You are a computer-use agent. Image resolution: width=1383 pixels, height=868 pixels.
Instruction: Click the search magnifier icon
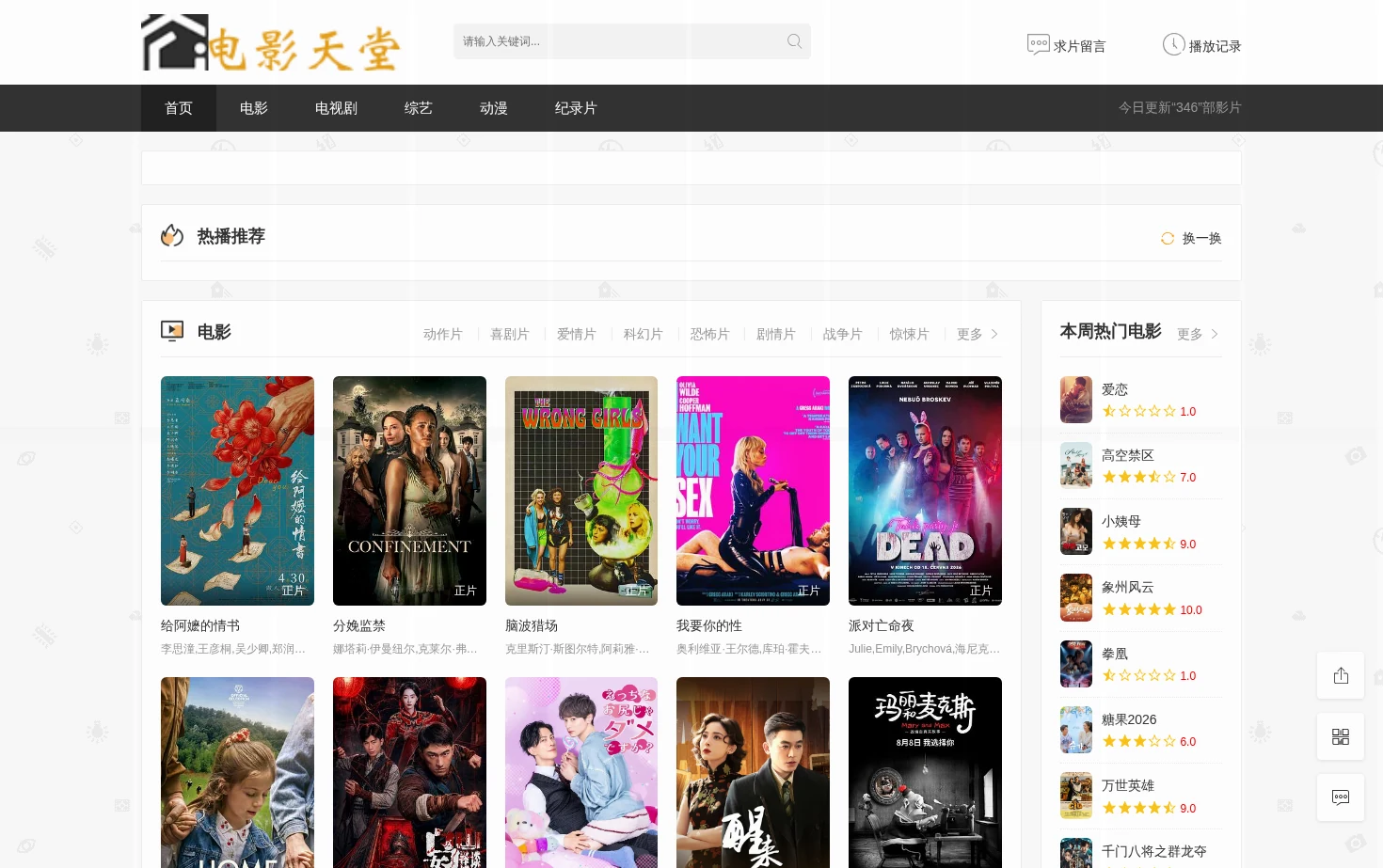(794, 41)
